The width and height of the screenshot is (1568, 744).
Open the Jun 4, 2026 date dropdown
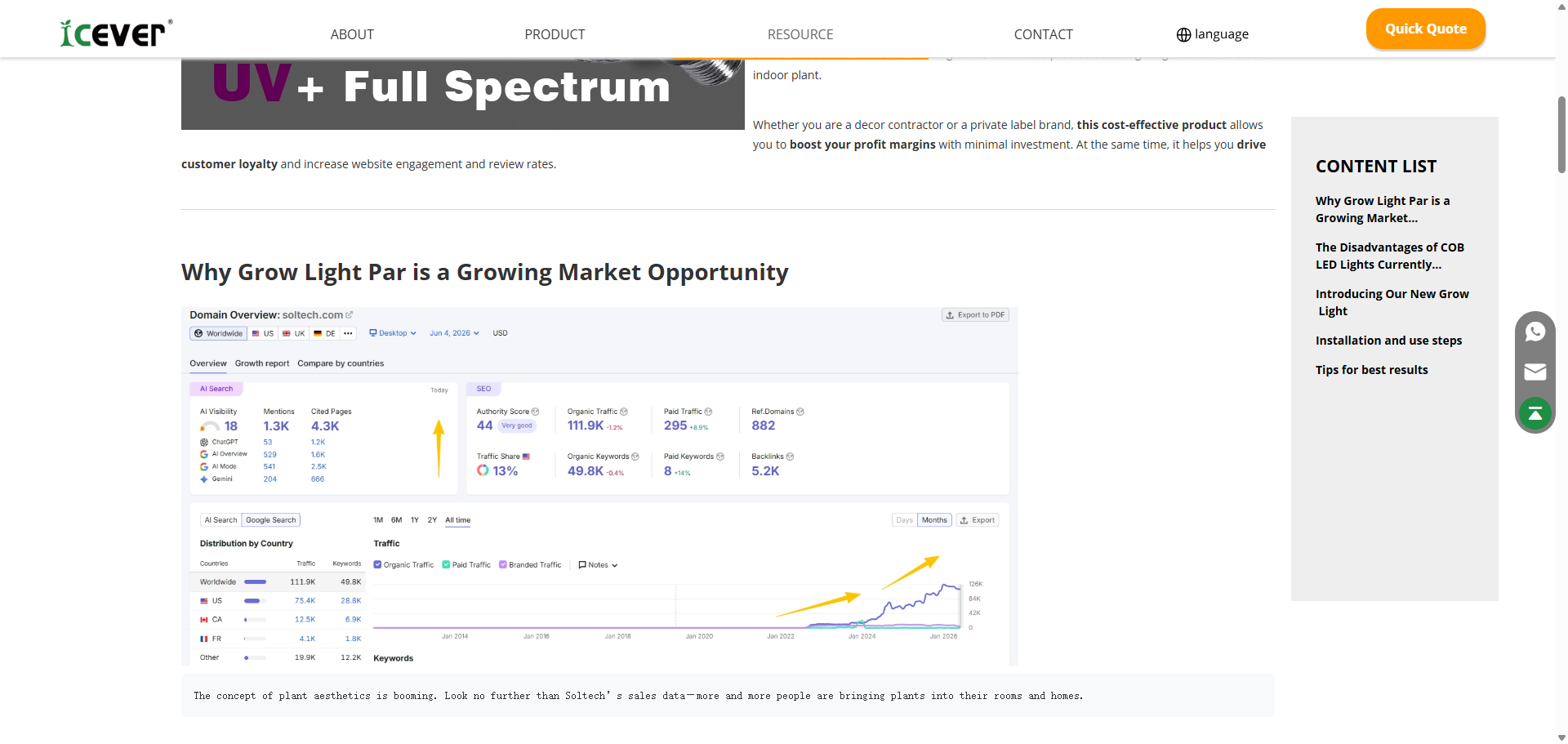[x=454, y=333]
